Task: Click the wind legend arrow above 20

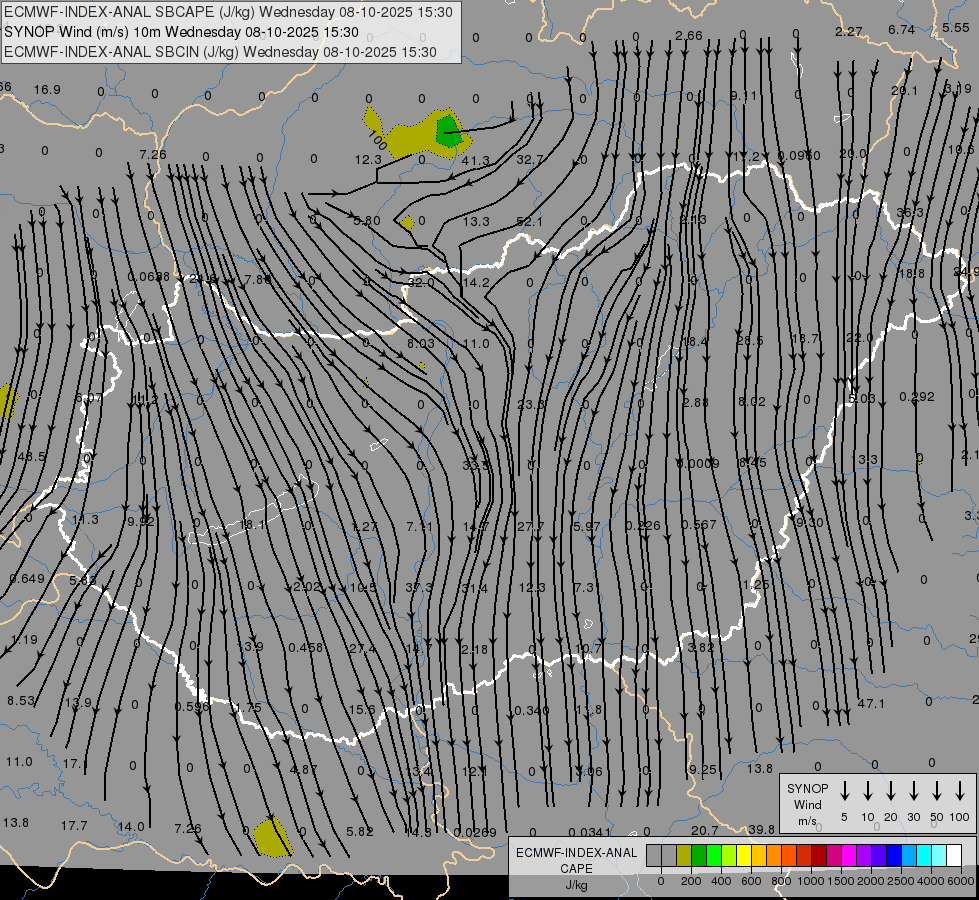Action: [891, 791]
